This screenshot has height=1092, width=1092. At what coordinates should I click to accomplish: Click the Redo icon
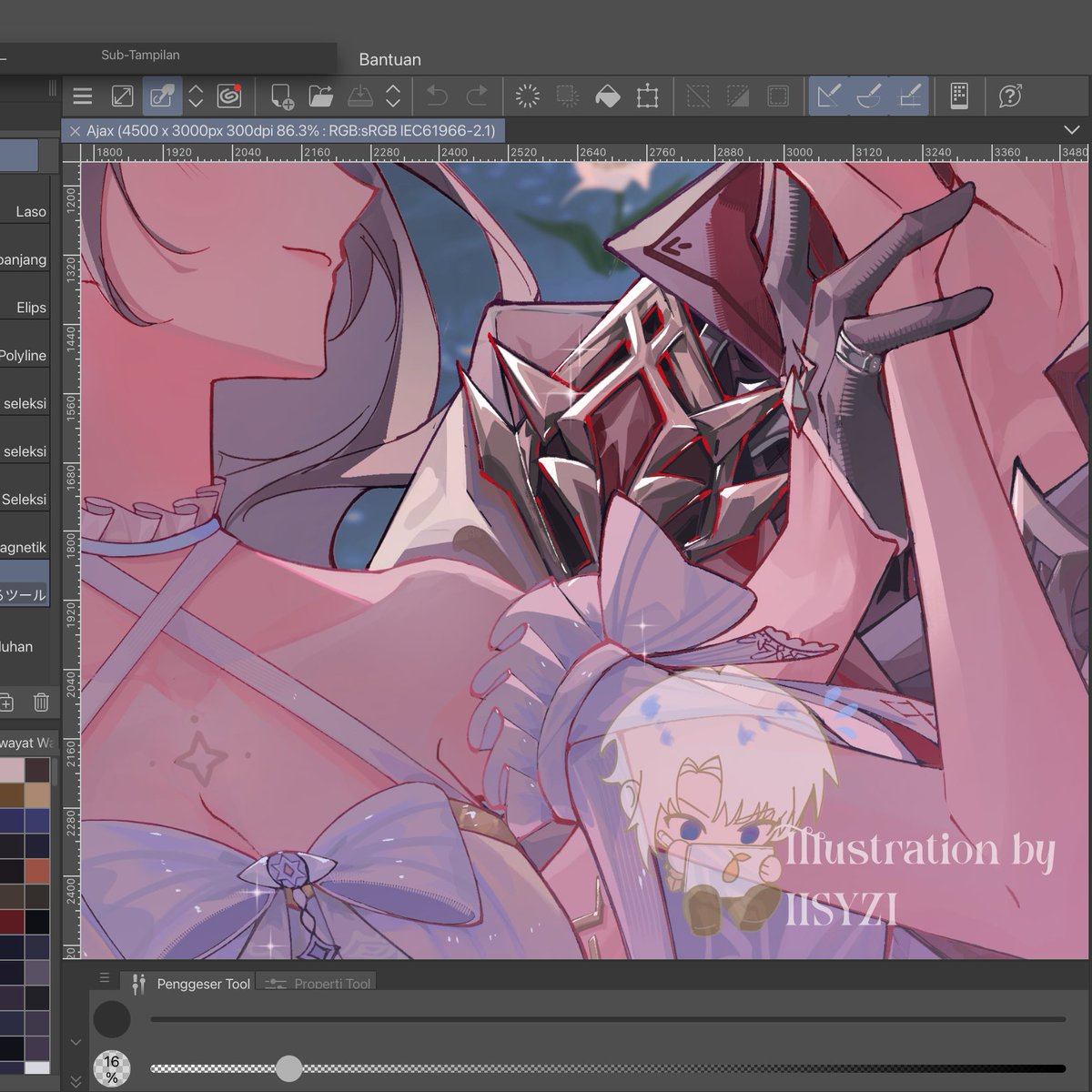pos(474,96)
